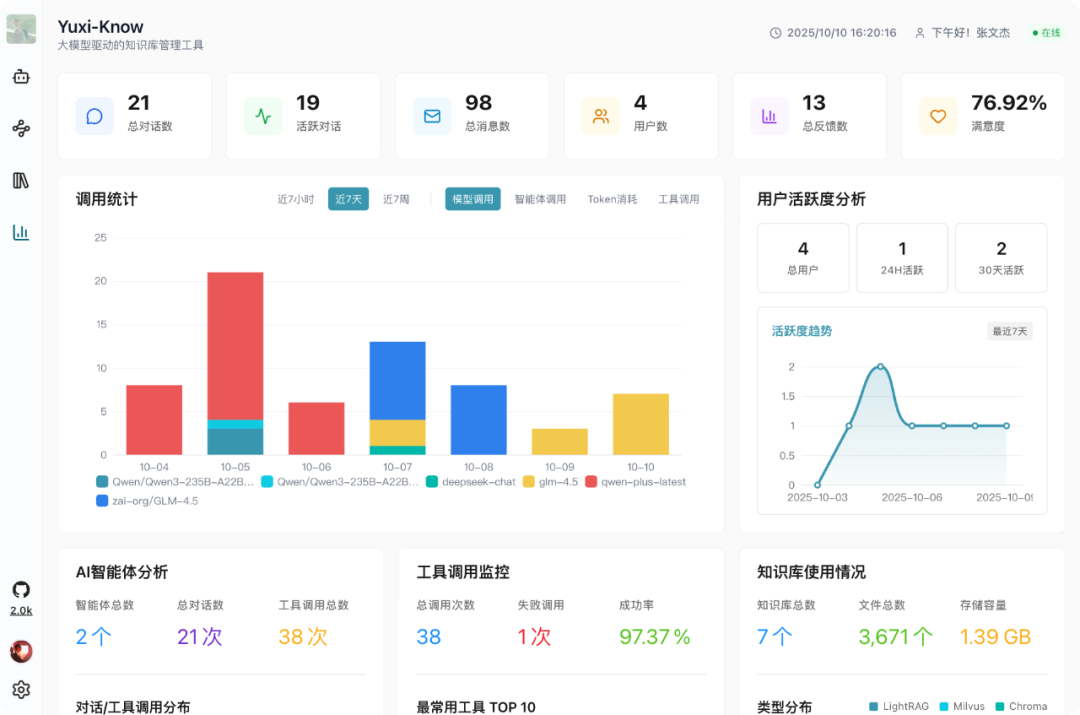The height and width of the screenshot is (715, 1080).
Task: Click the envelope icon on the 总消息数 card
Action: pyautogui.click(x=431, y=116)
